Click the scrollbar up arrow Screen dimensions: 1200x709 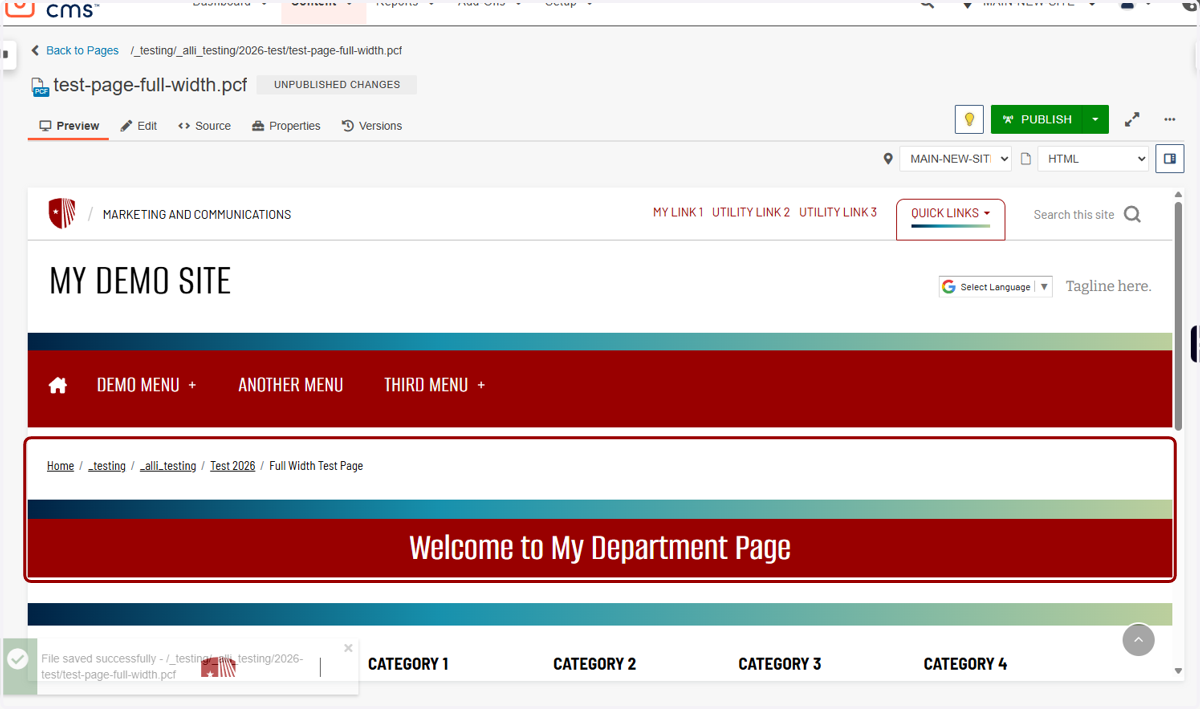point(1178,194)
